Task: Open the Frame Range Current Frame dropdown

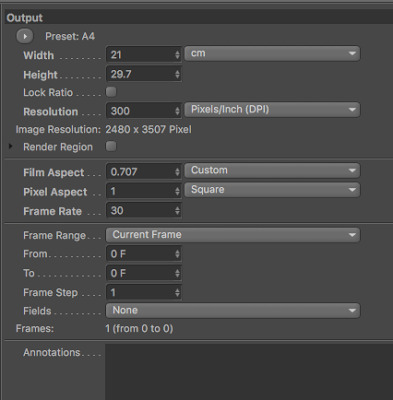Action: [x=233, y=235]
